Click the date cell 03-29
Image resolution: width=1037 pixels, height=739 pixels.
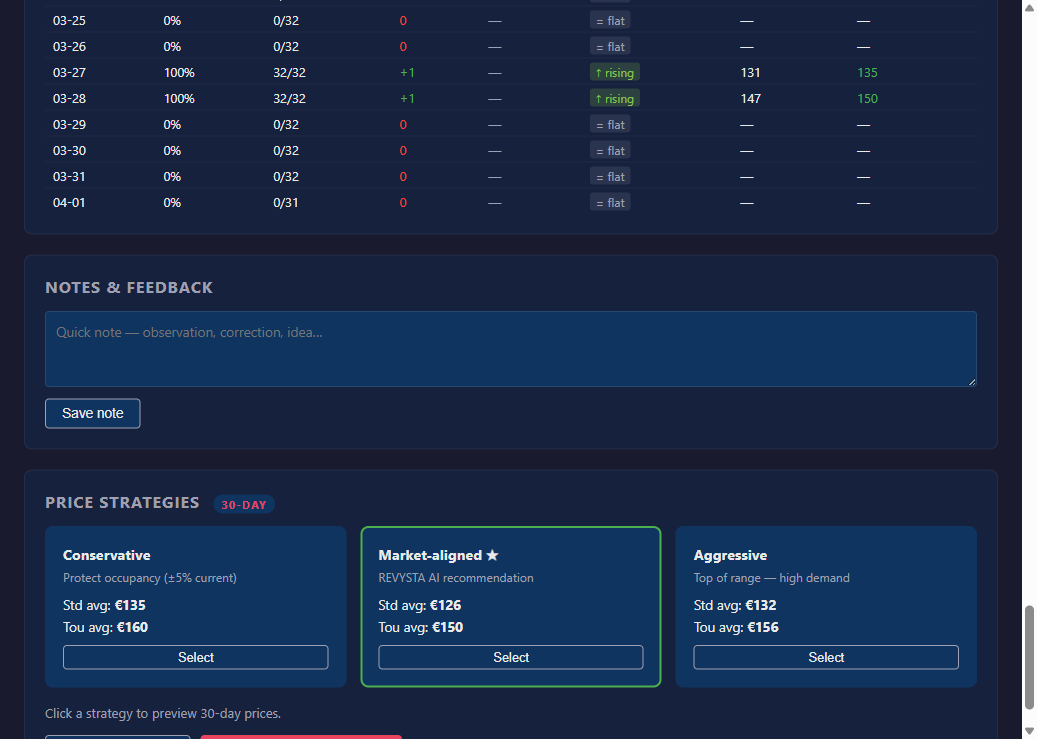pos(69,124)
